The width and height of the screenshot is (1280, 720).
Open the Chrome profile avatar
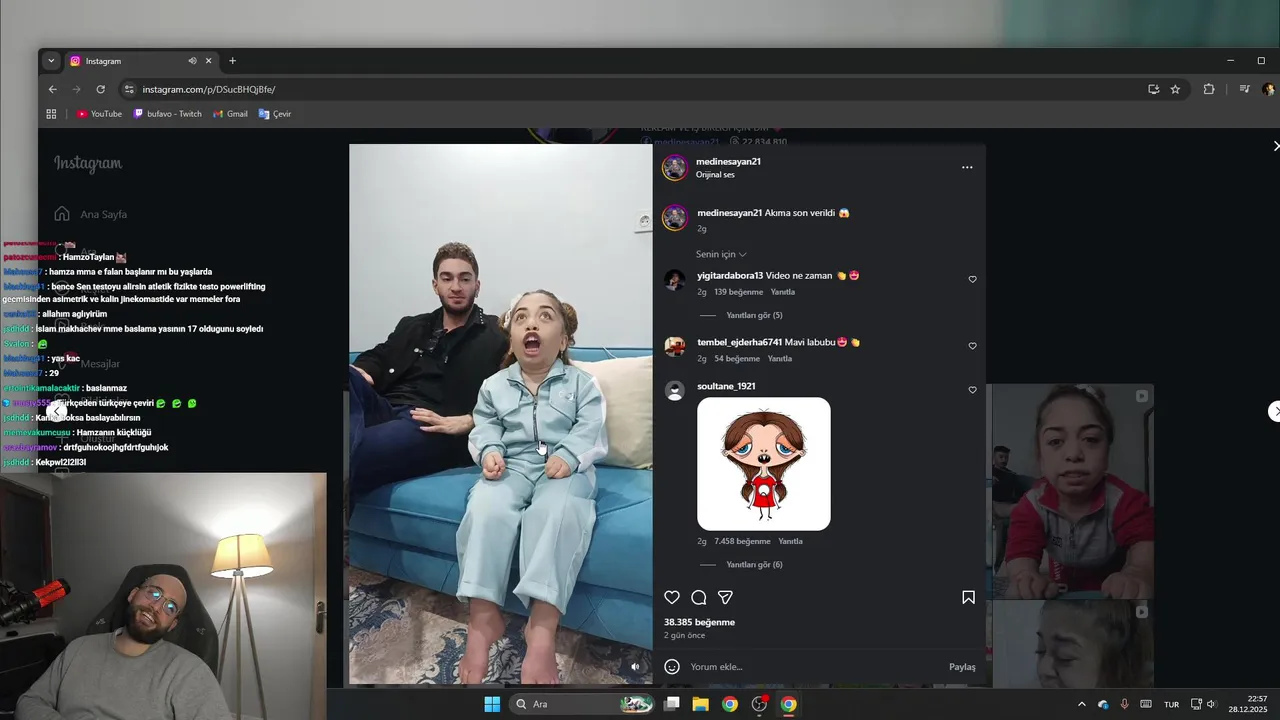[x=1269, y=89]
